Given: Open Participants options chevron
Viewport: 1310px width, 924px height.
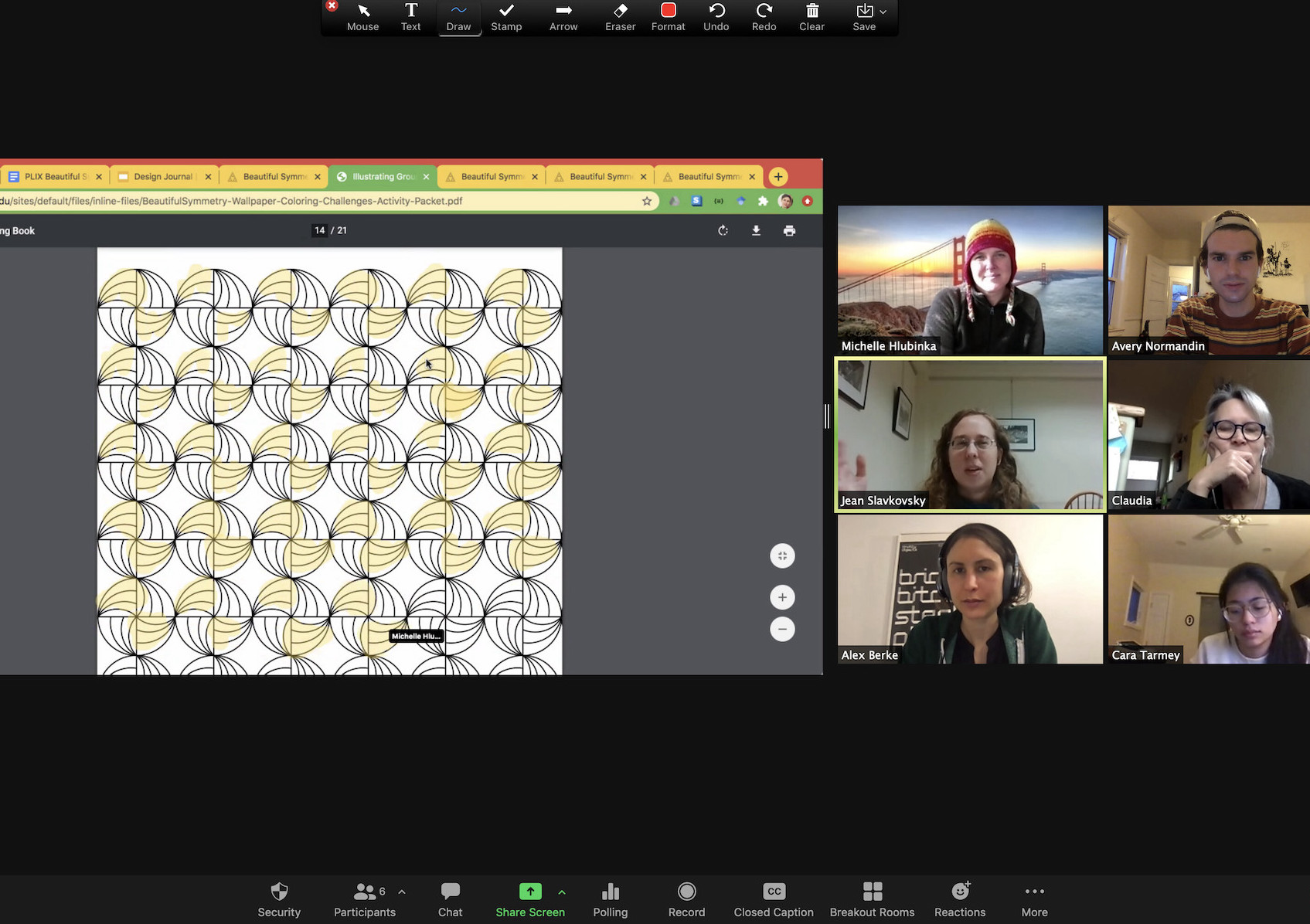Looking at the screenshot, I should (402, 892).
